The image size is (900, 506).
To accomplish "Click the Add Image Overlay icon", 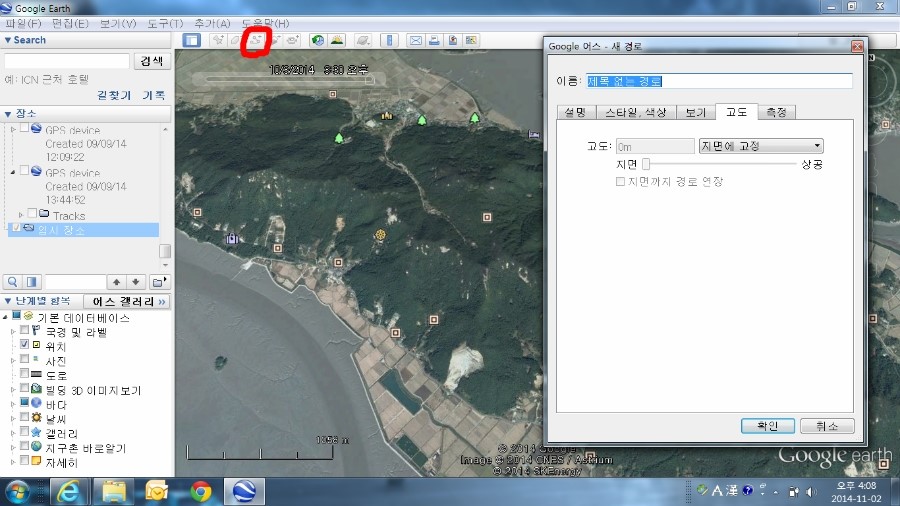I will [276, 40].
